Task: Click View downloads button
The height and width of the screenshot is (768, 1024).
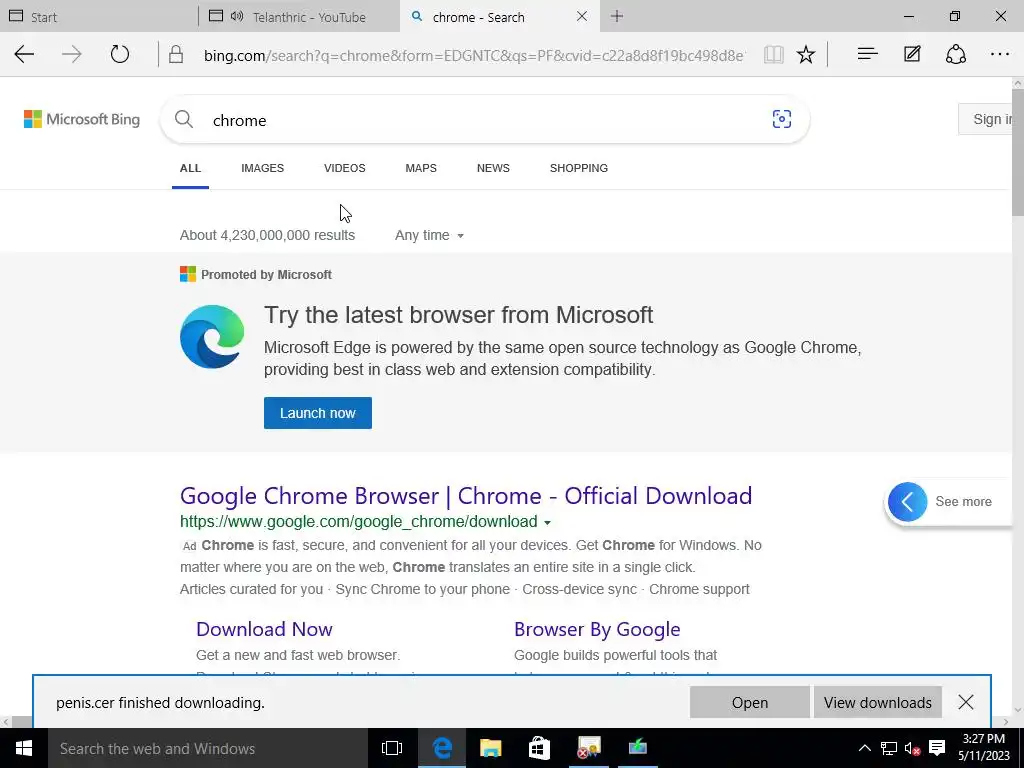Action: coord(878,702)
